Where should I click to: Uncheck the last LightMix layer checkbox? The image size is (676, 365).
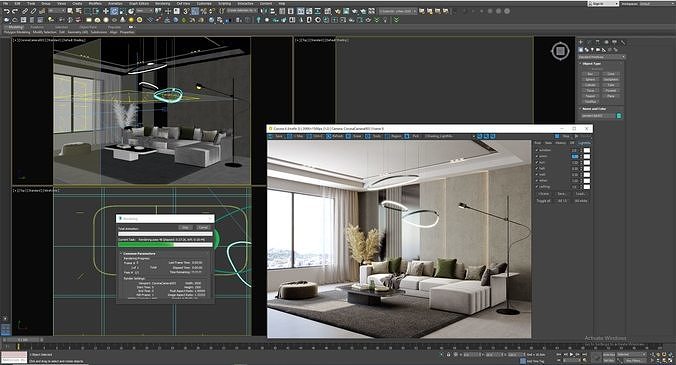537,187
